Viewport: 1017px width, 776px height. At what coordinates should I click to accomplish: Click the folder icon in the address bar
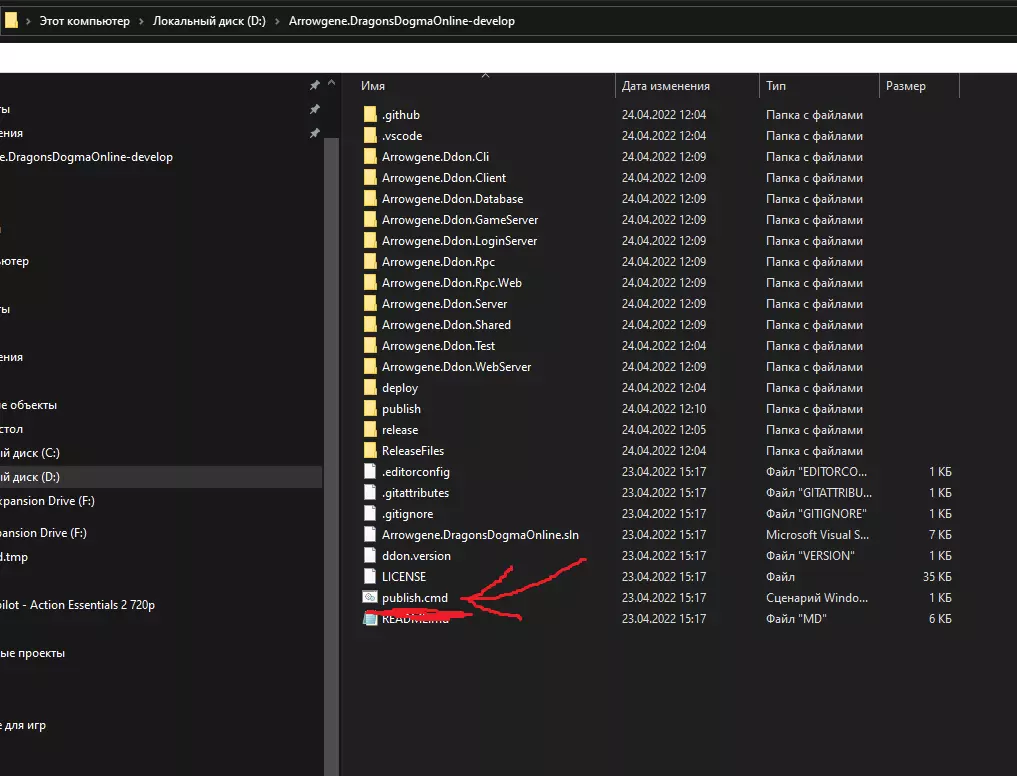pos(11,21)
